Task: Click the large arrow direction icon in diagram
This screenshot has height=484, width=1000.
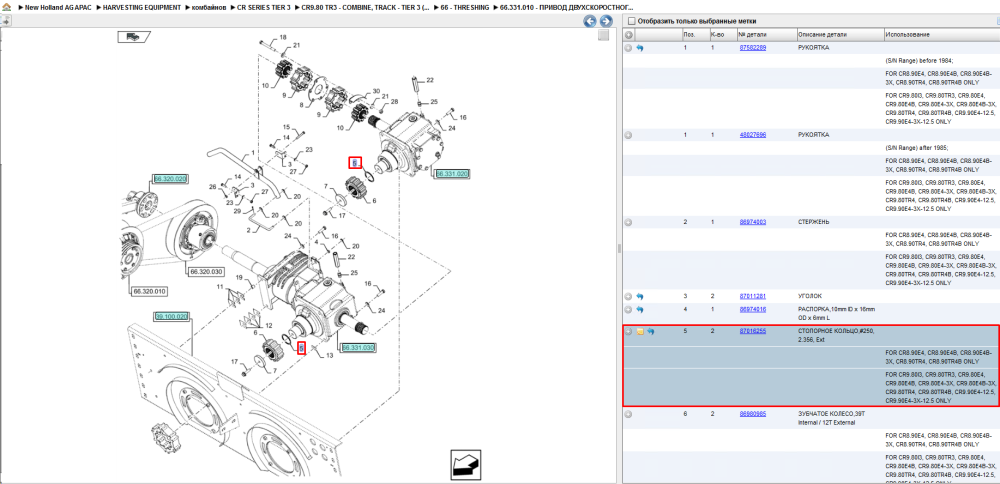Action: (466, 465)
